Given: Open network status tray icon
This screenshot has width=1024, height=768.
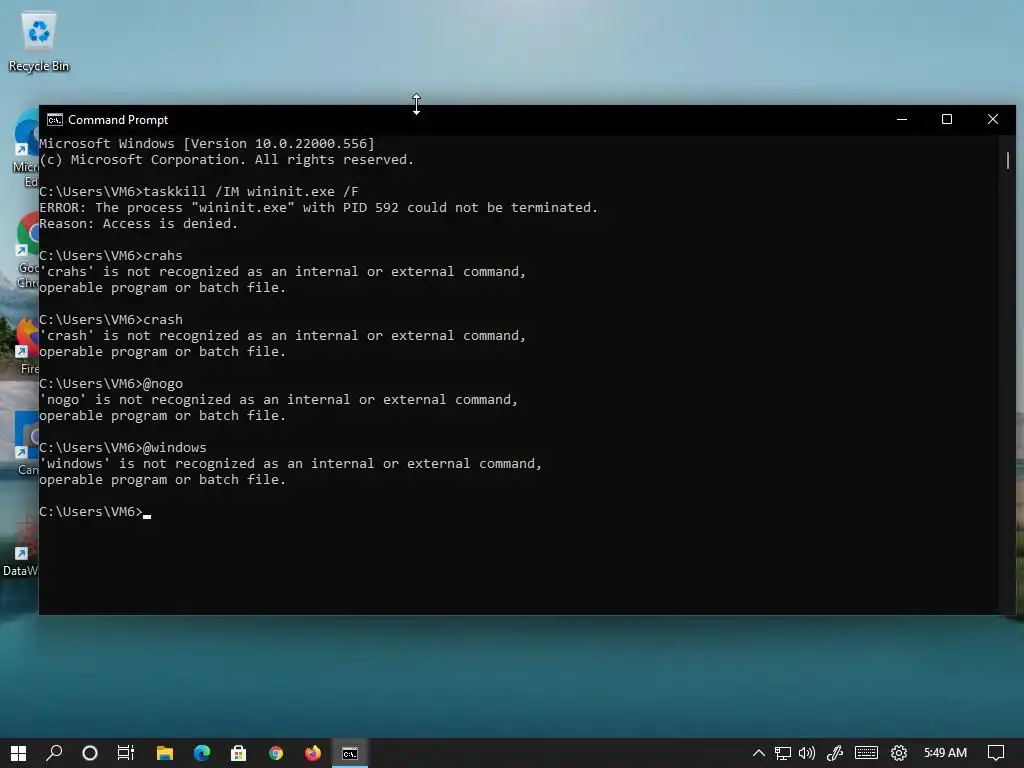Looking at the screenshot, I should 782,753.
